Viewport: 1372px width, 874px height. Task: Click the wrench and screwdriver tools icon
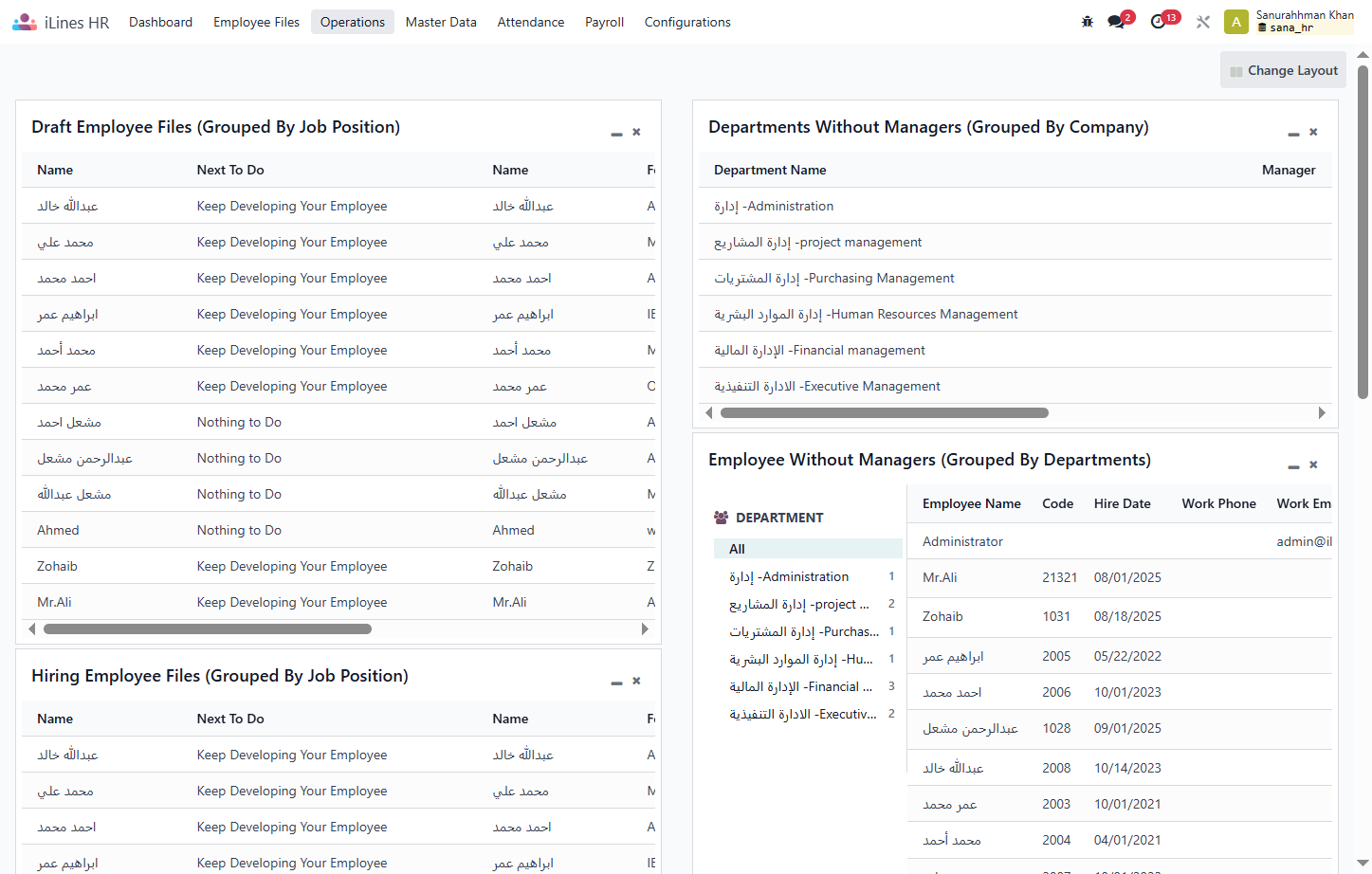(1203, 22)
